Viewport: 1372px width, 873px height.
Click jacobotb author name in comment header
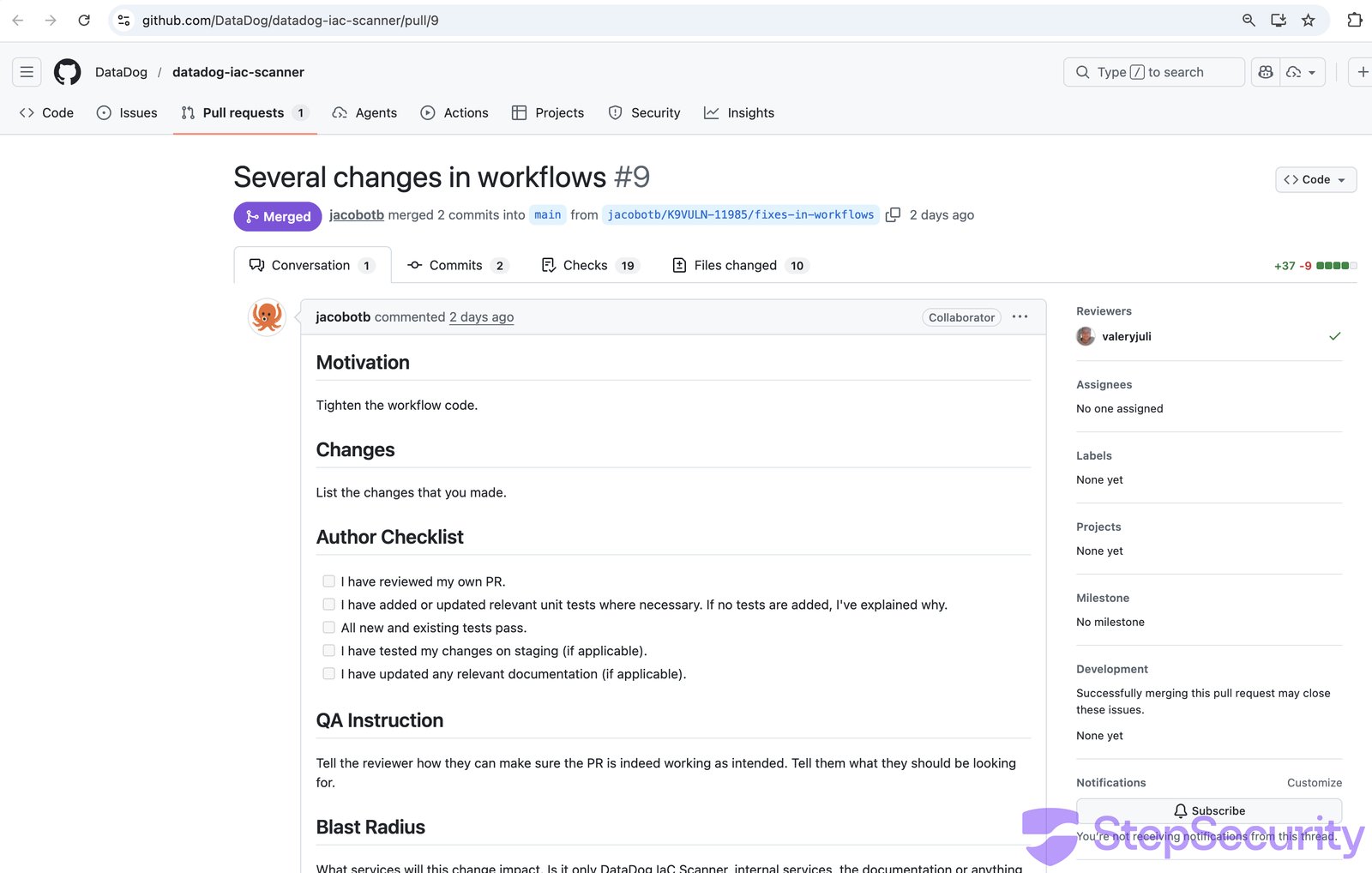coord(343,316)
